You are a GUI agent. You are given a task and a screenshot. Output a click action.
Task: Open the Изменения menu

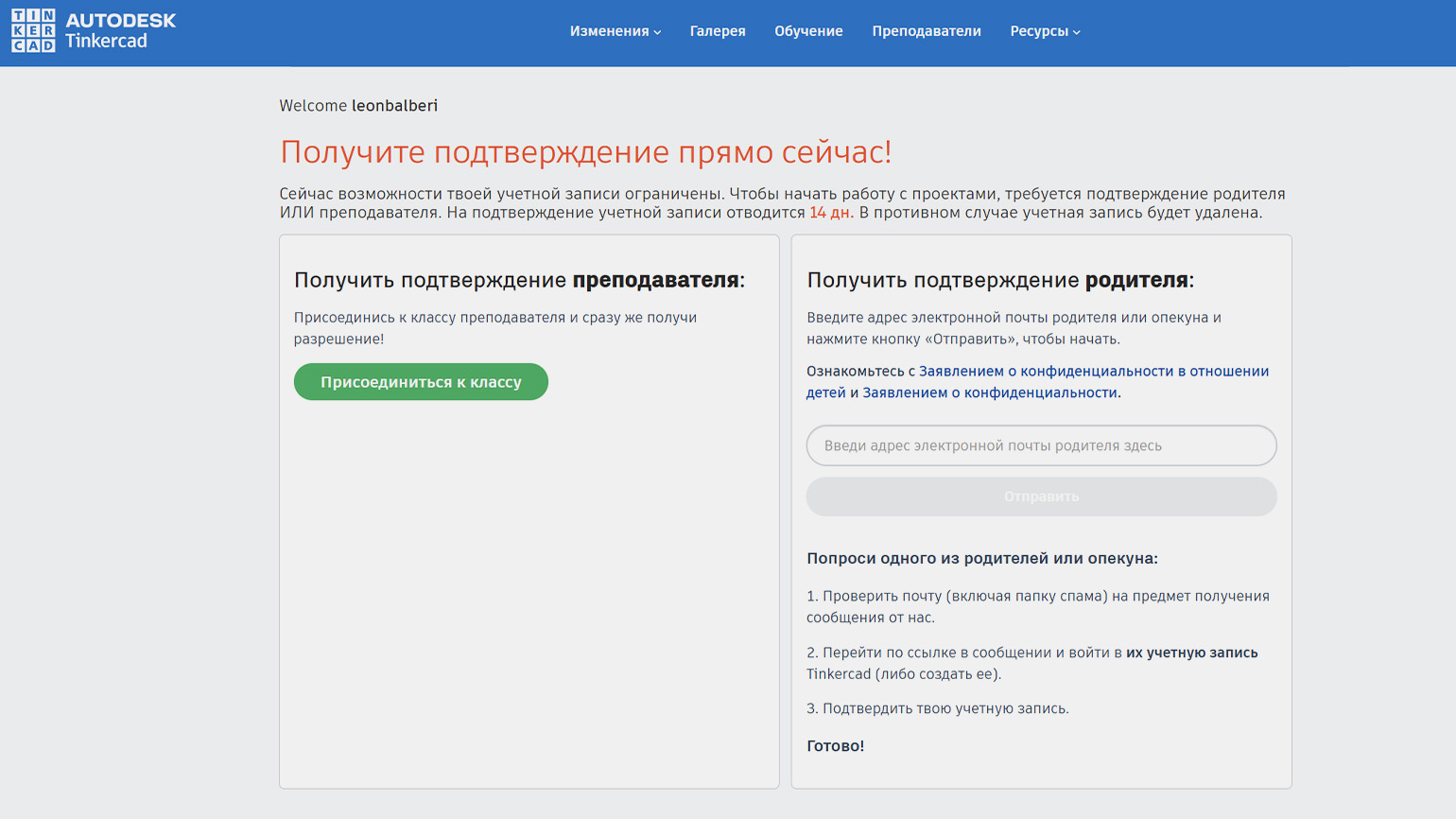[x=609, y=31]
